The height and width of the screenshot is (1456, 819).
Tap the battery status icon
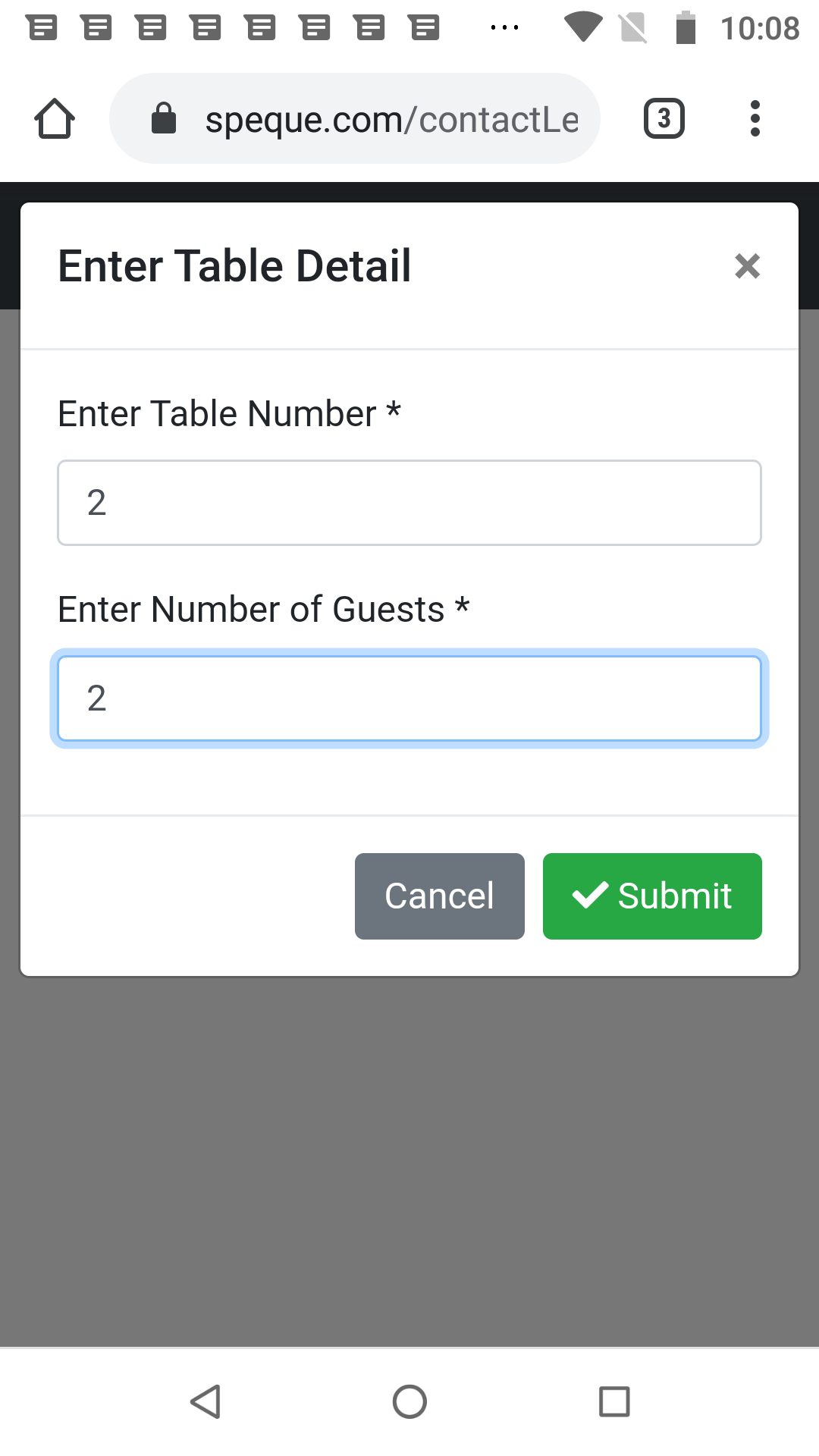tap(686, 27)
